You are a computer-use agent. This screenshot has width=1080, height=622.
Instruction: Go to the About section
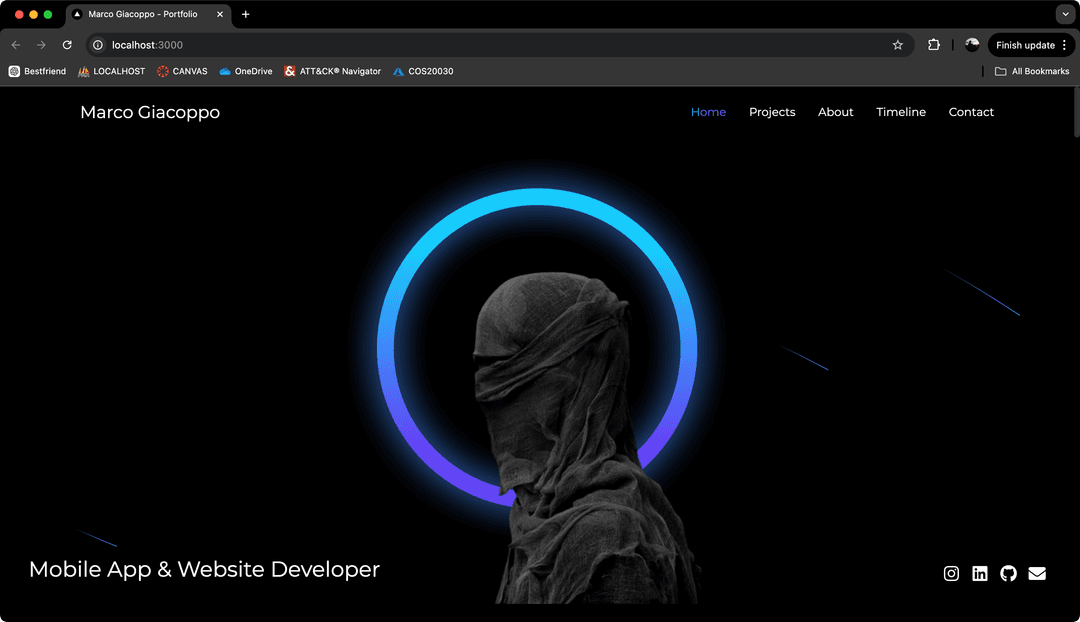pos(835,112)
